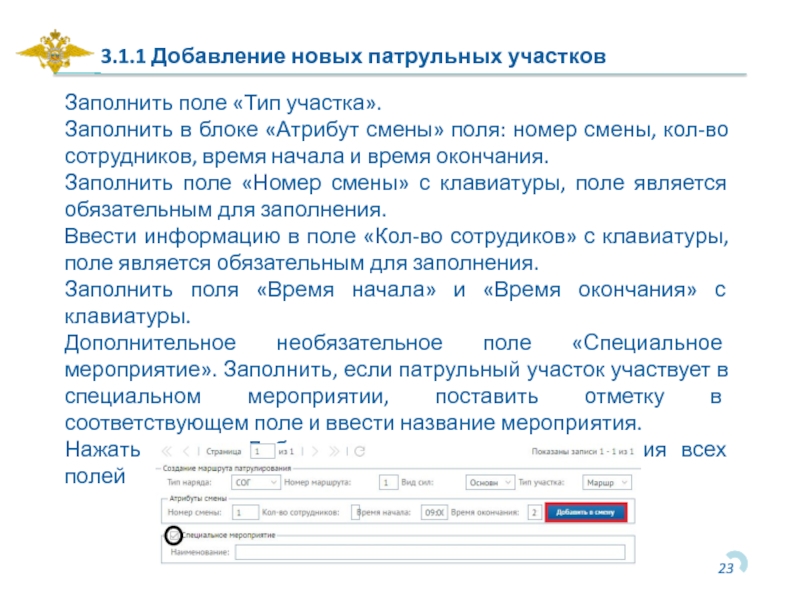The width and height of the screenshot is (800, 600).
Task: Click the 'Добавить в смену' button
Action: click(586, 512)
